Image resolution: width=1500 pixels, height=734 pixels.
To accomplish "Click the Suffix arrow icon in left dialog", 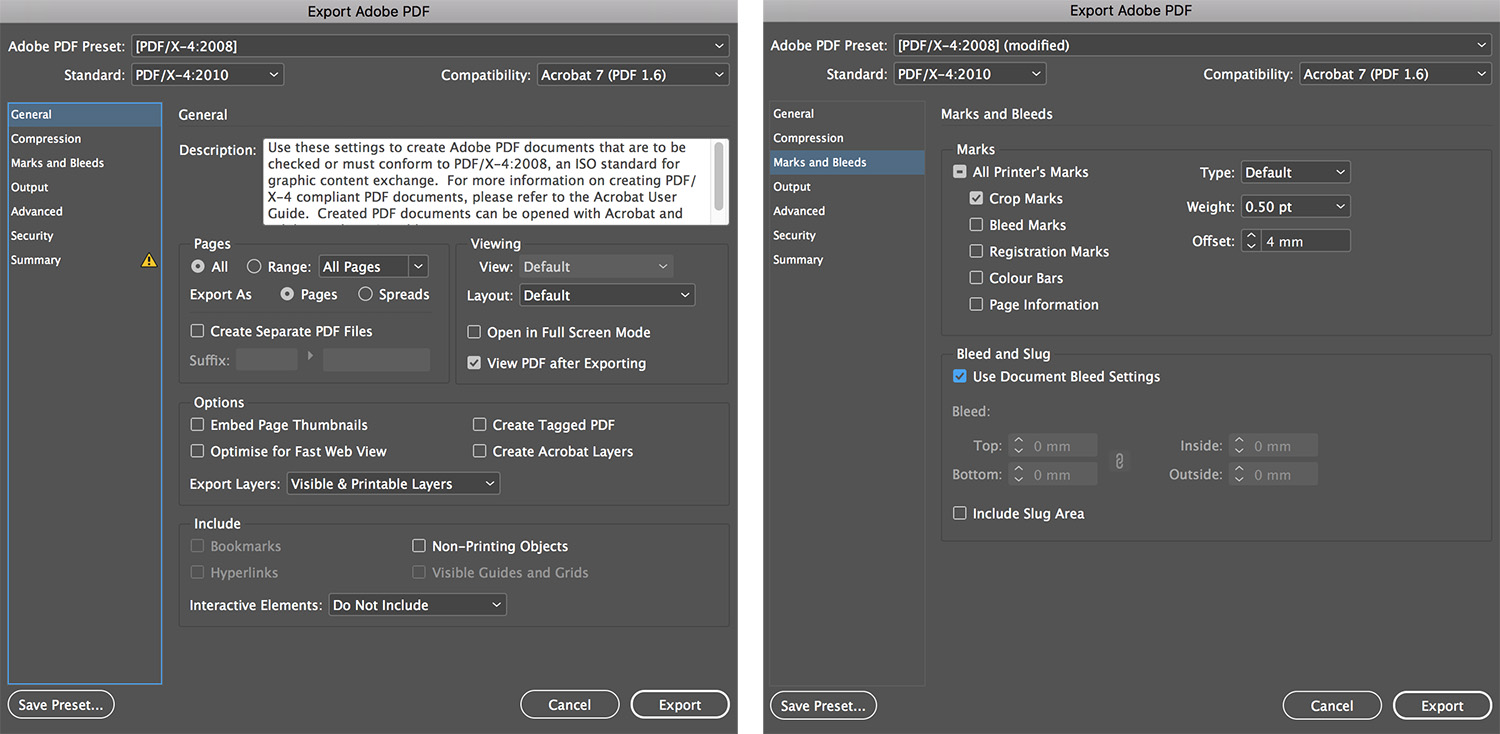I will [x=310, y=356].
